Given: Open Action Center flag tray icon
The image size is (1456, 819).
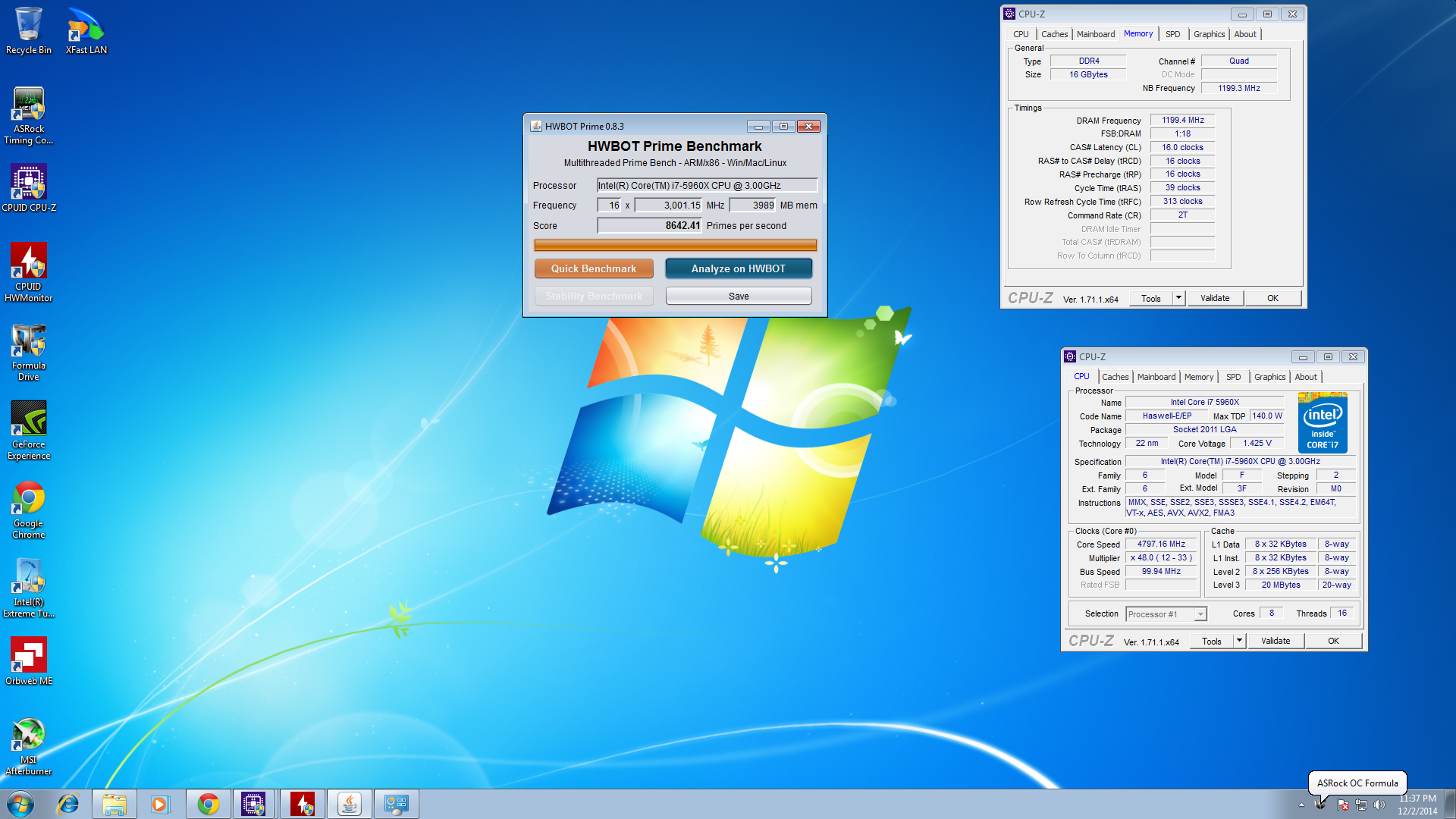Looking at the screenshot, I should [1342, 805].
